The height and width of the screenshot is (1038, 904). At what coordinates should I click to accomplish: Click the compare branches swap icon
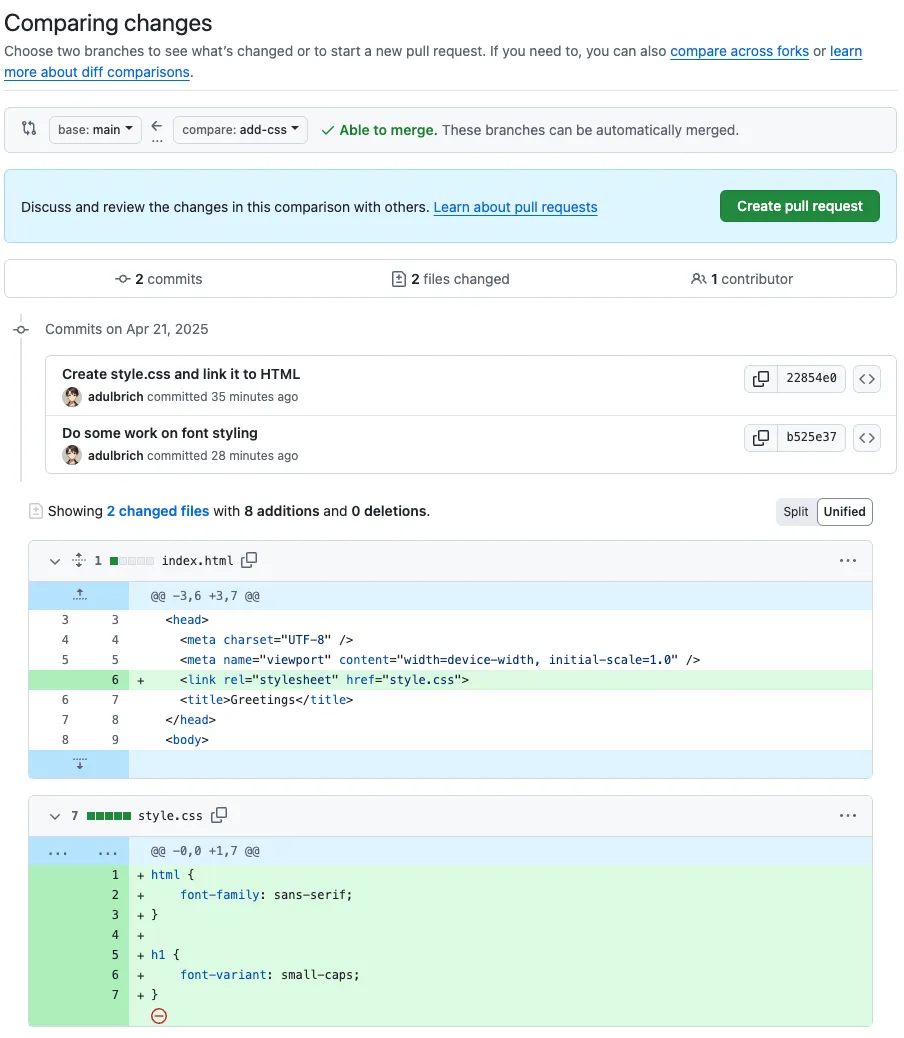click(x=28, y=128)
